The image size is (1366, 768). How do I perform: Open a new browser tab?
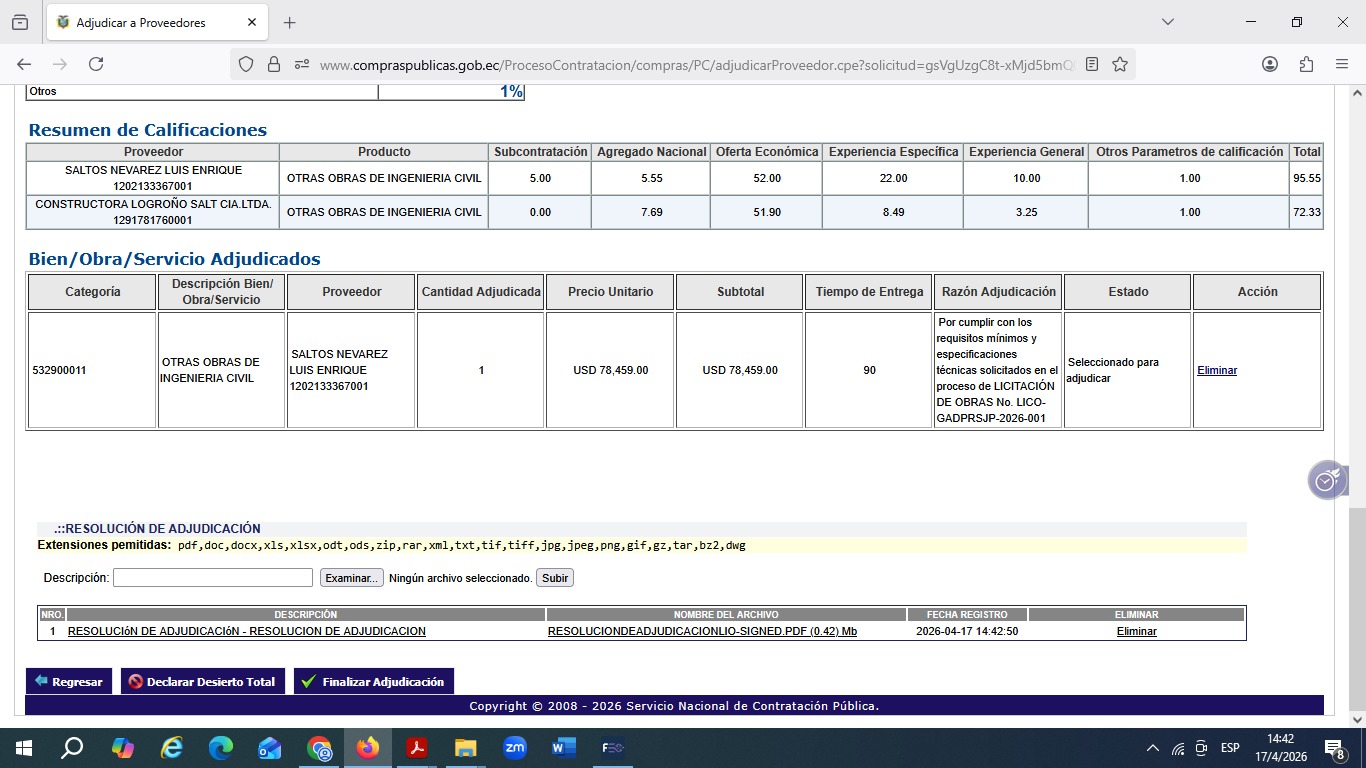coord(290,22)
